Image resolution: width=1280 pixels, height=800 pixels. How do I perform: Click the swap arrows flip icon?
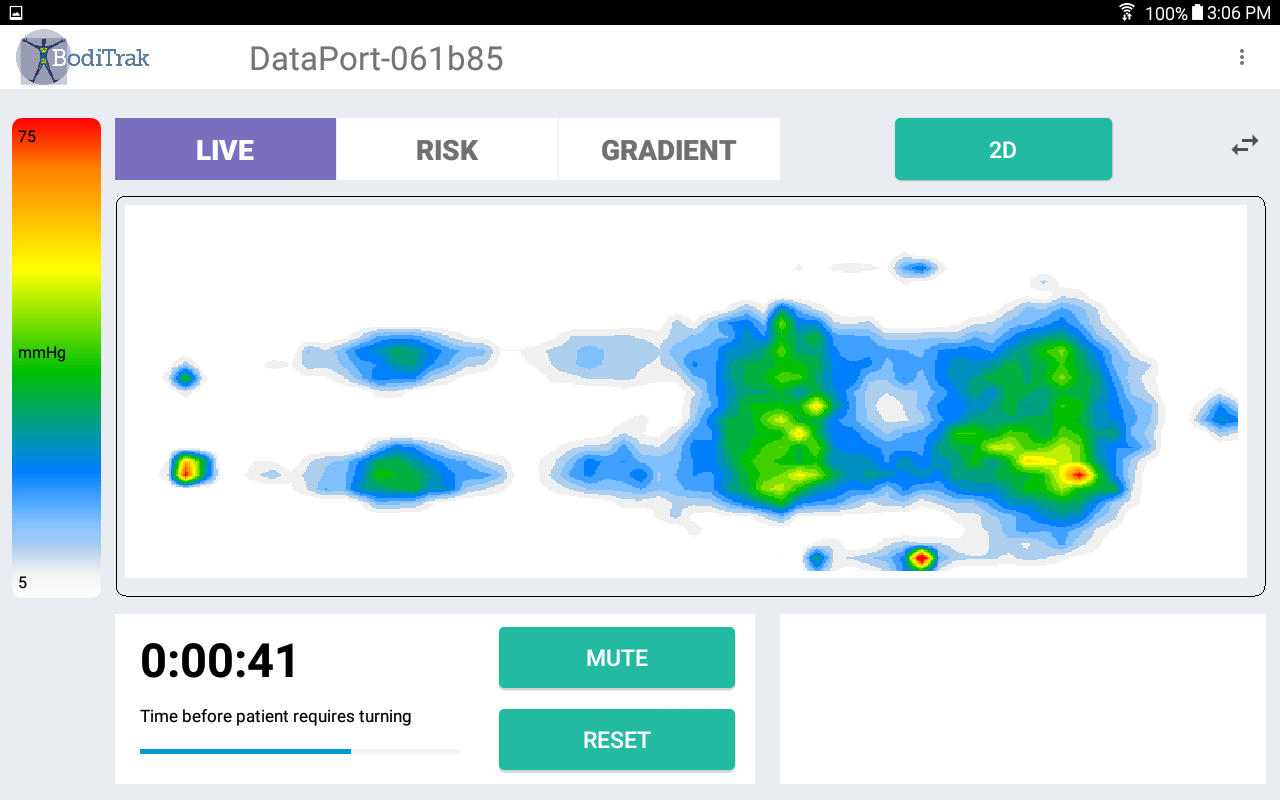click(1244, 147)
